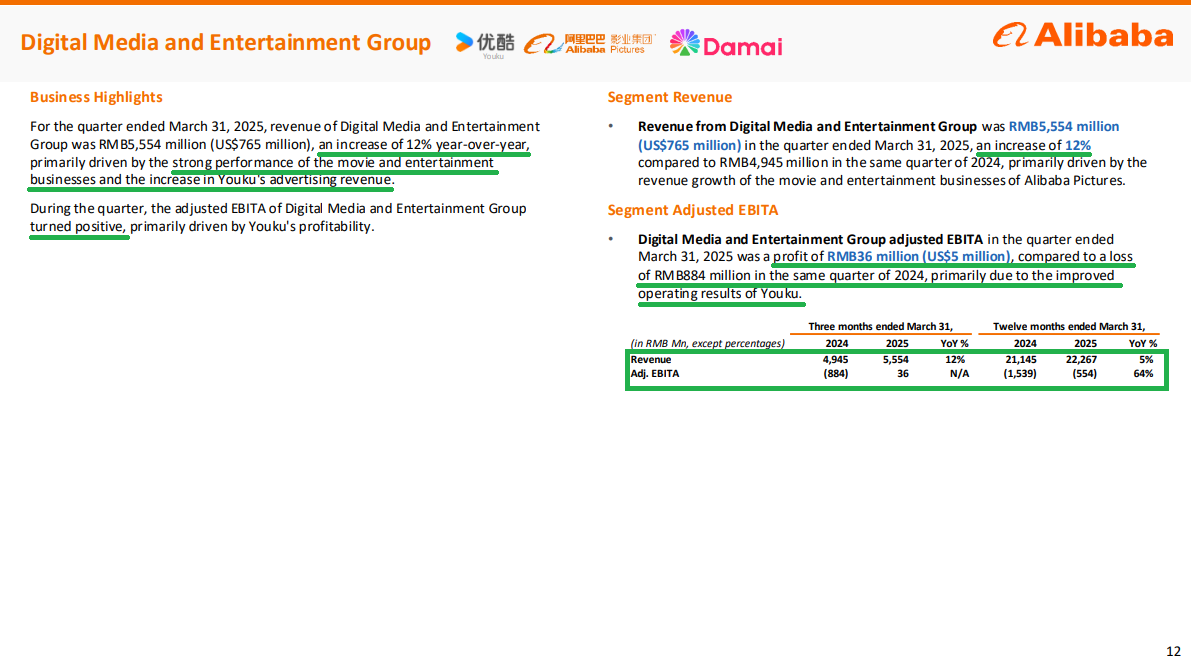The width and height of the screenshot is (1191, 666).
Task: Click the colorful Damai logo
Action: coord(725,44)
